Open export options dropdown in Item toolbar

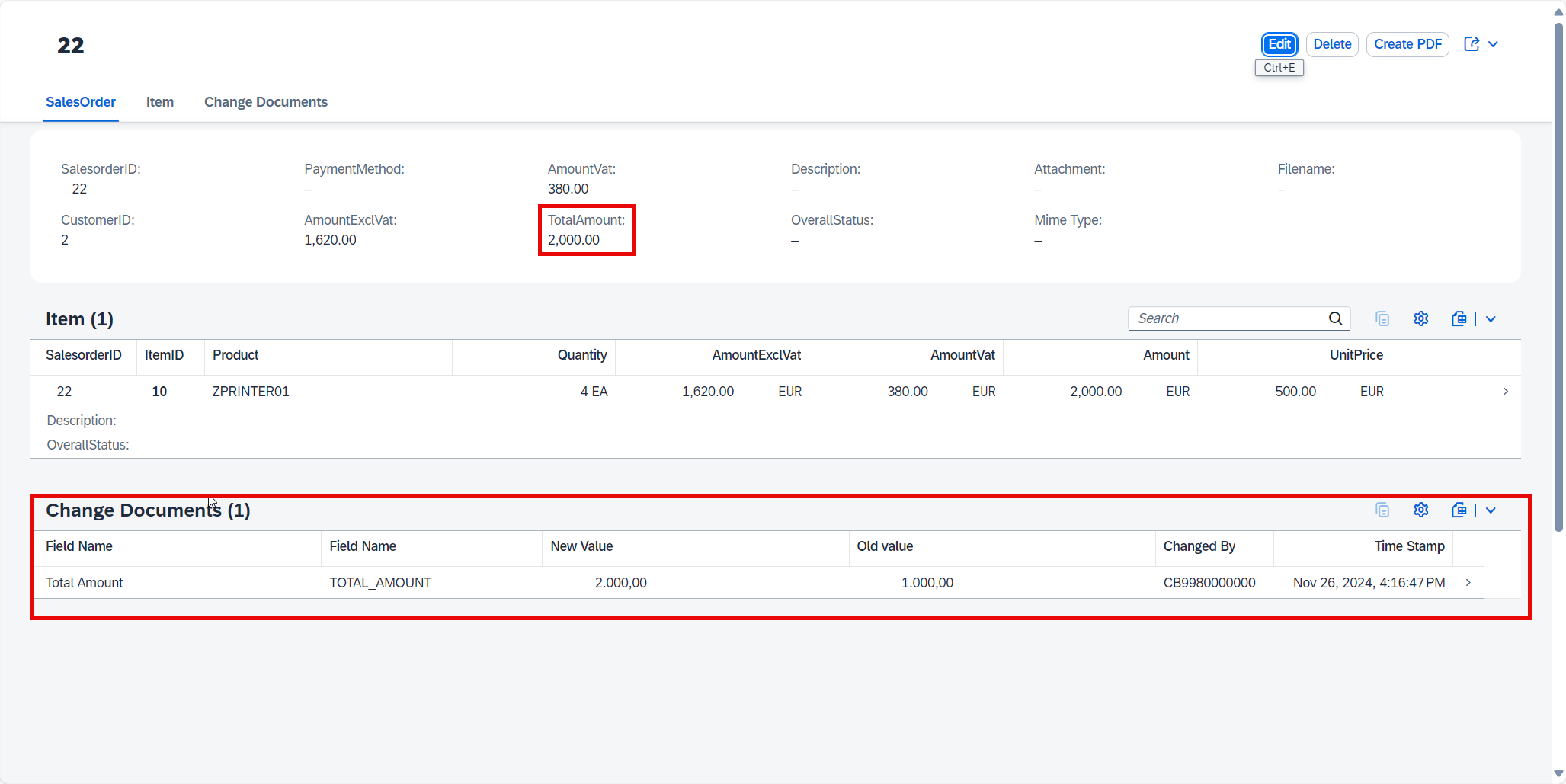(x=1491, y=319)
